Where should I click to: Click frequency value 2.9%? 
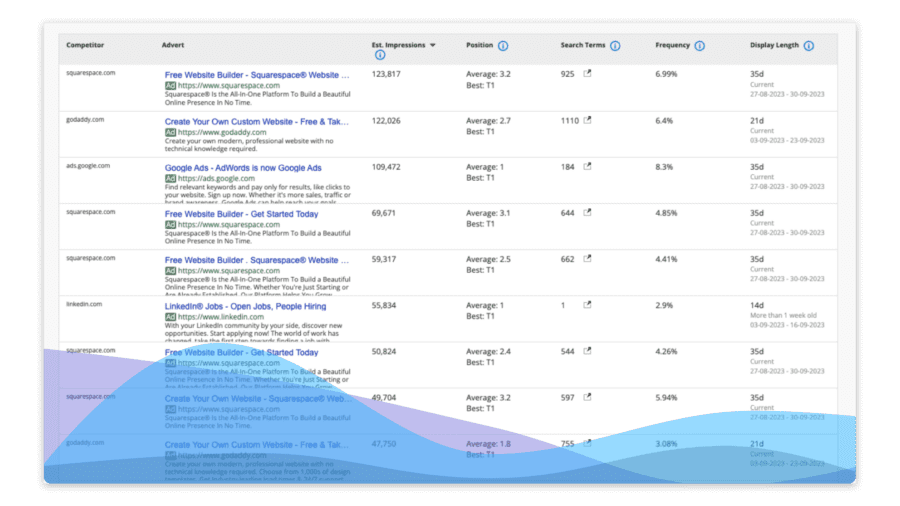tap(664, 305)
